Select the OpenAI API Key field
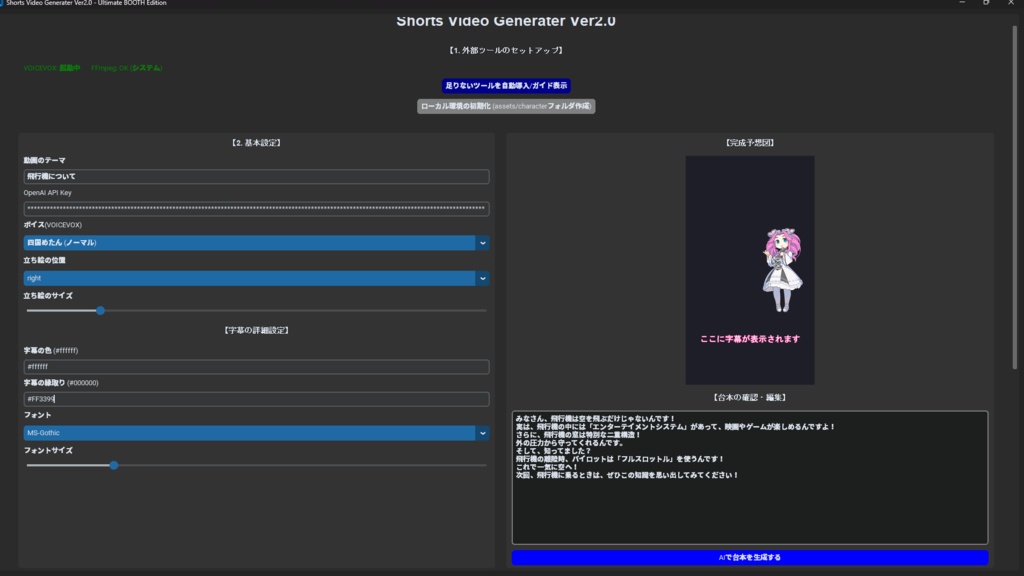1024x576 pixels. pos(253,208)
